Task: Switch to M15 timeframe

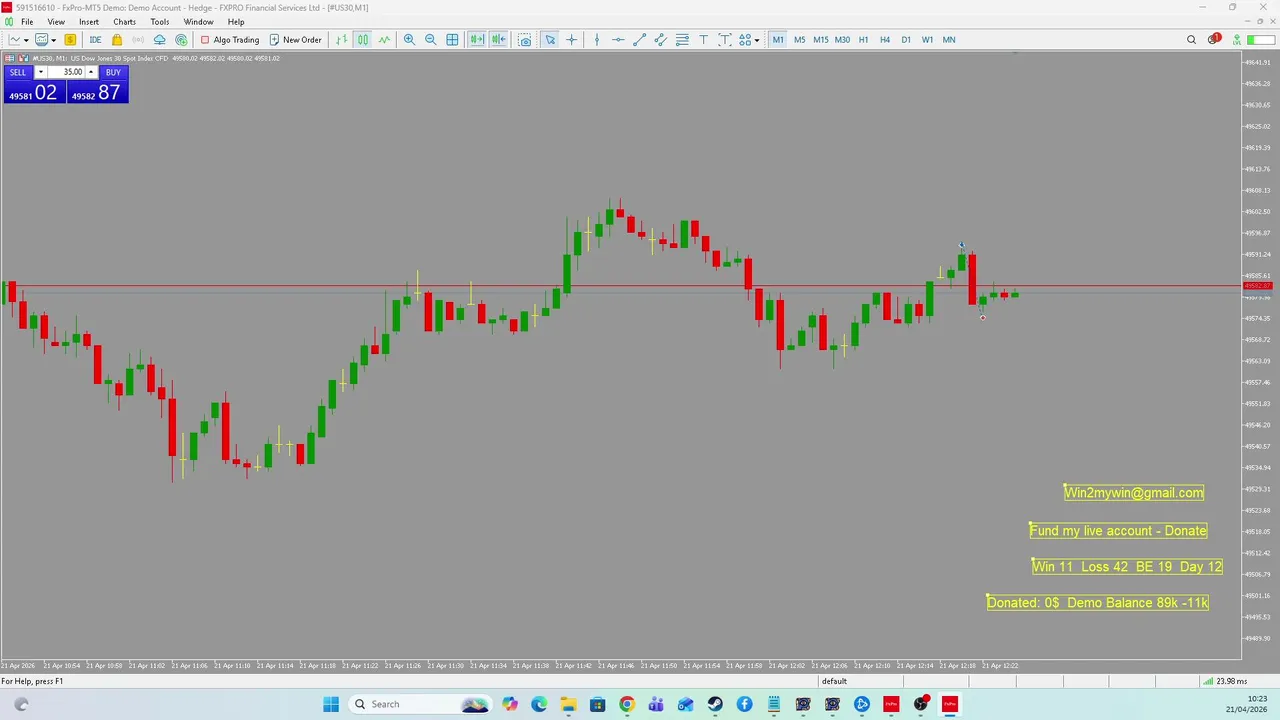Action: point(821,40)
